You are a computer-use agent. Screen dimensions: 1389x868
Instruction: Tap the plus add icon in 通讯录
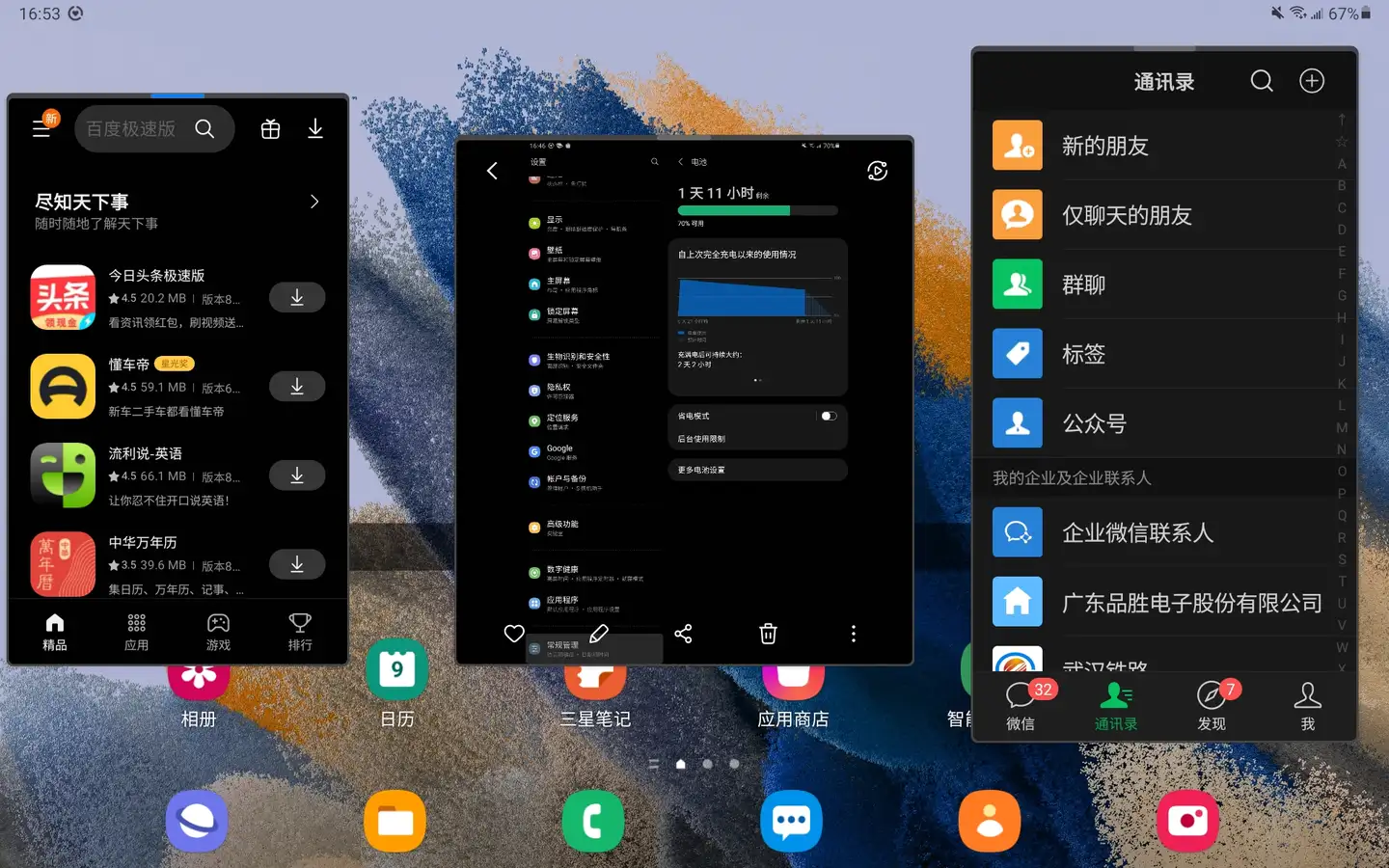point(1312,81)
